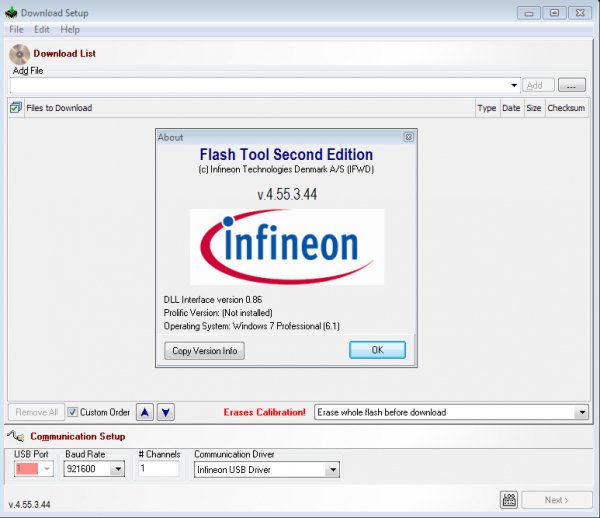Screen dimensions: 600x518
Task: Expand the Baud Rate 921600 dropdown
Action: point(118,469)
